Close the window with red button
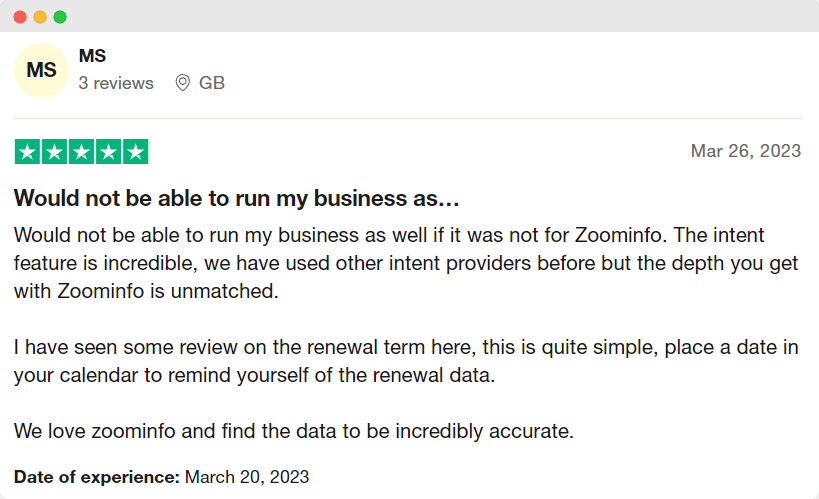 20,17
